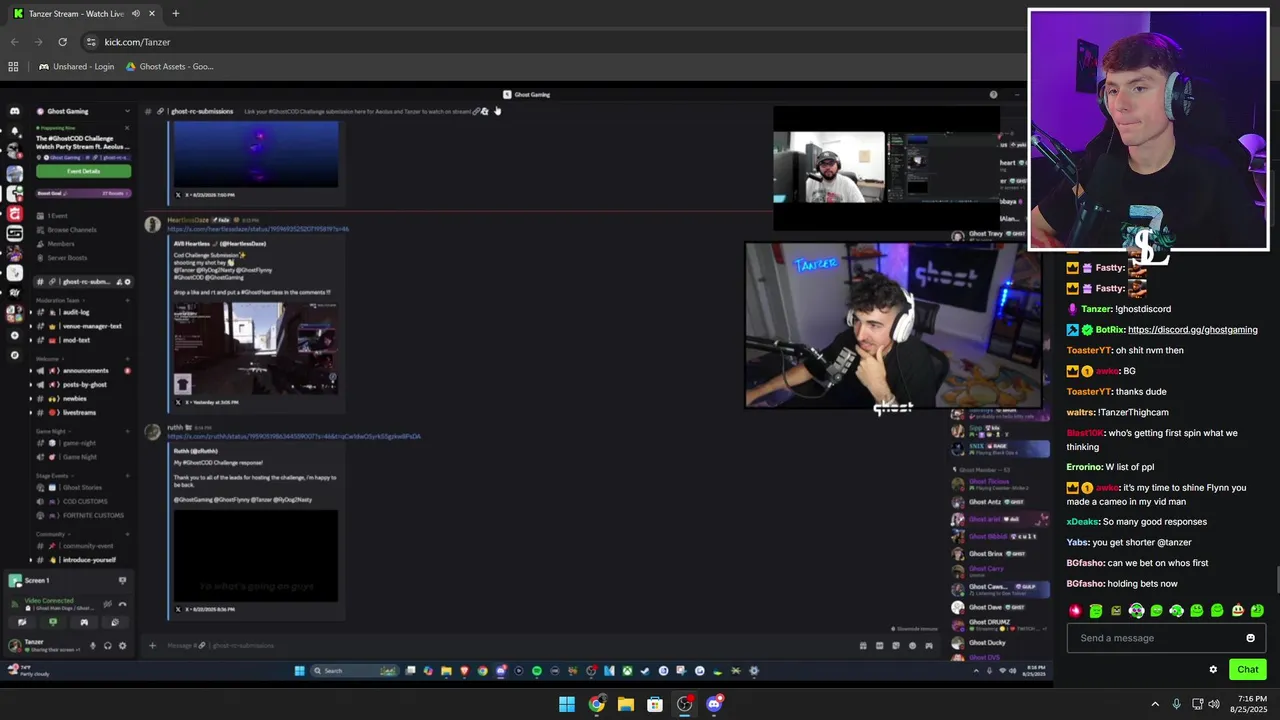Open chat settings gear icon
This screenshot has width=1280, height=720.
tap(1213, 670)
